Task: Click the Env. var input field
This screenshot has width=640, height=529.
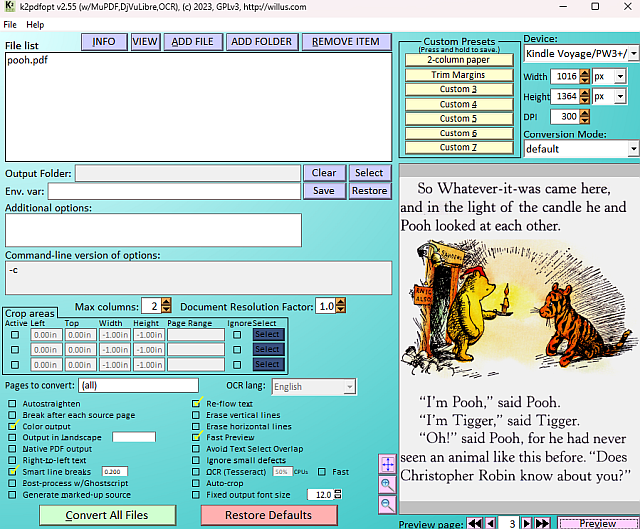Action: (x=174, y=191)
